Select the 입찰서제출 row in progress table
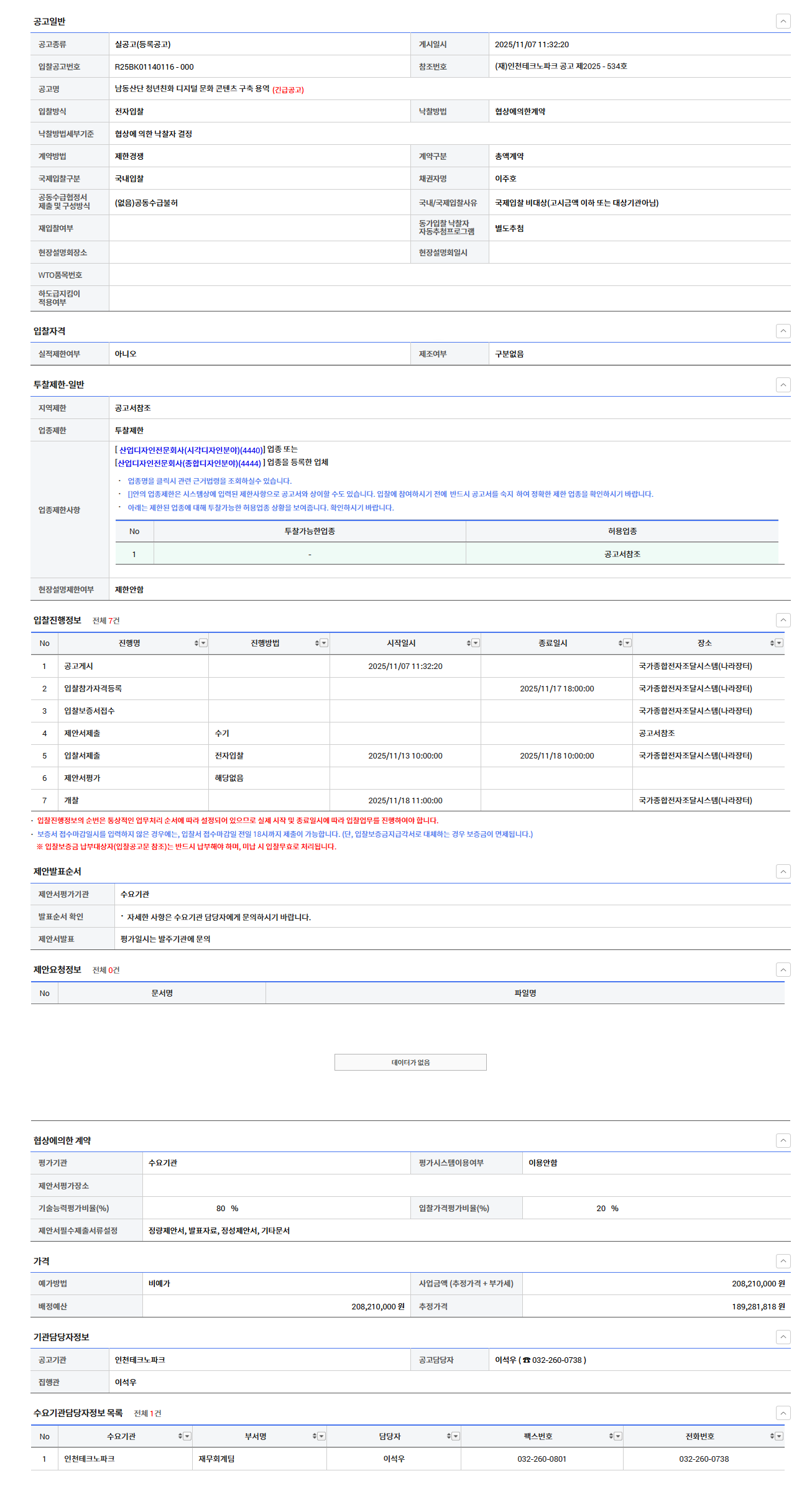Image resolution: width=812 pixels, height=1504 pixels. point(82,756)
